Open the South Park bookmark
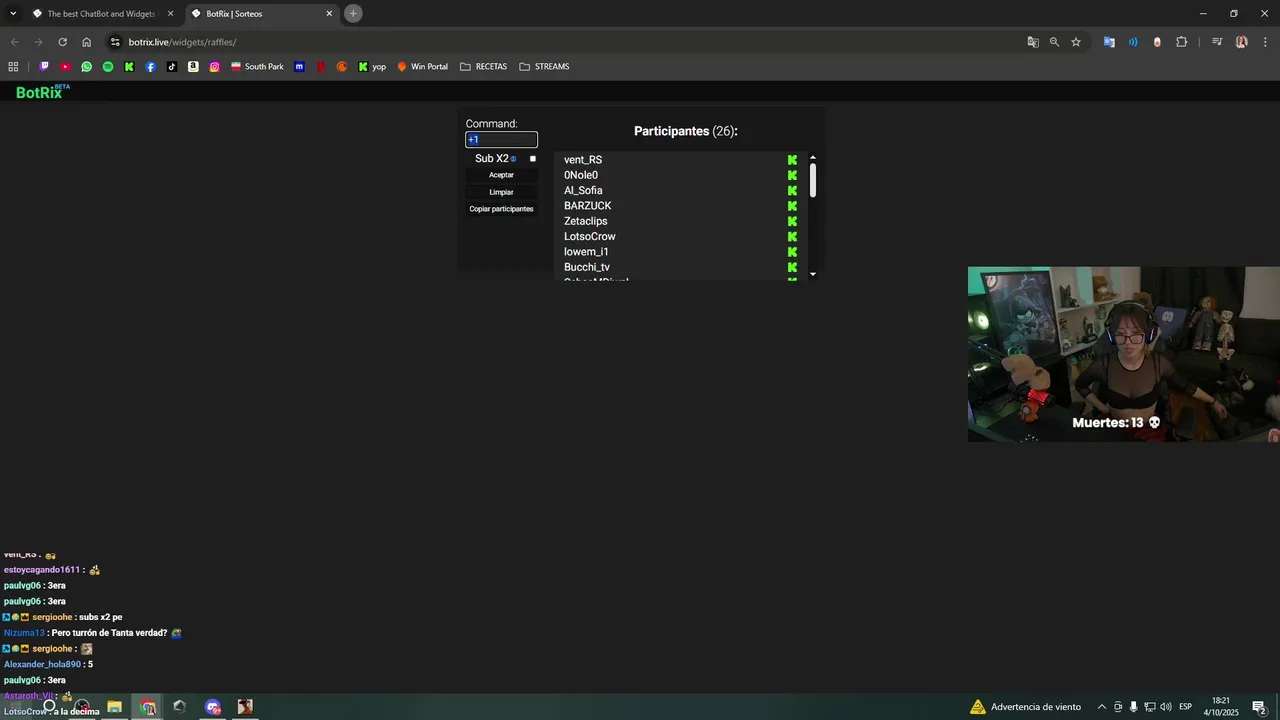Screen dimensions: 1280x720 257,67
